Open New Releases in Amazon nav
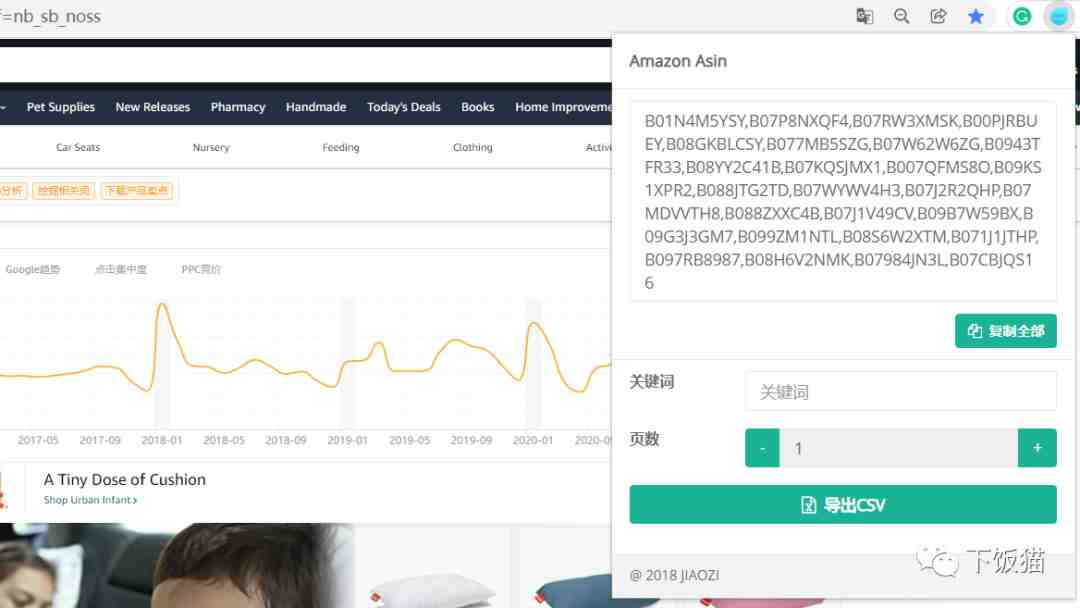The image size is (1080, 608). point(152,107)
